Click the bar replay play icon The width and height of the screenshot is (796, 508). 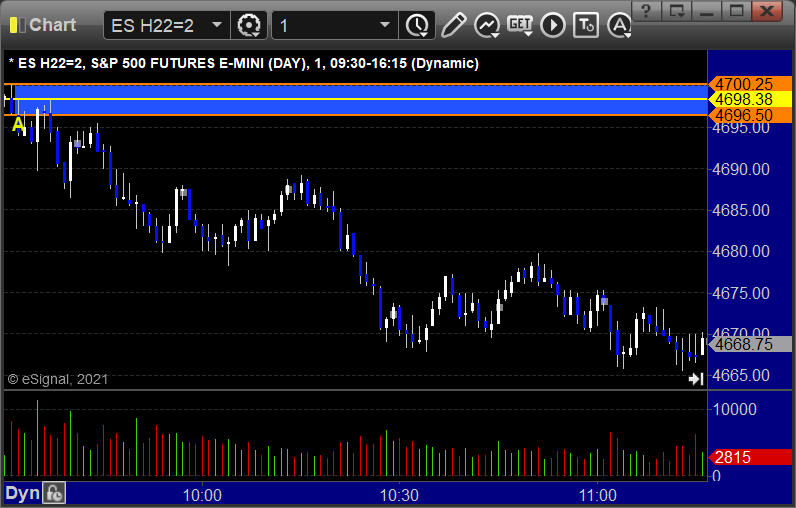click(553, 25)
